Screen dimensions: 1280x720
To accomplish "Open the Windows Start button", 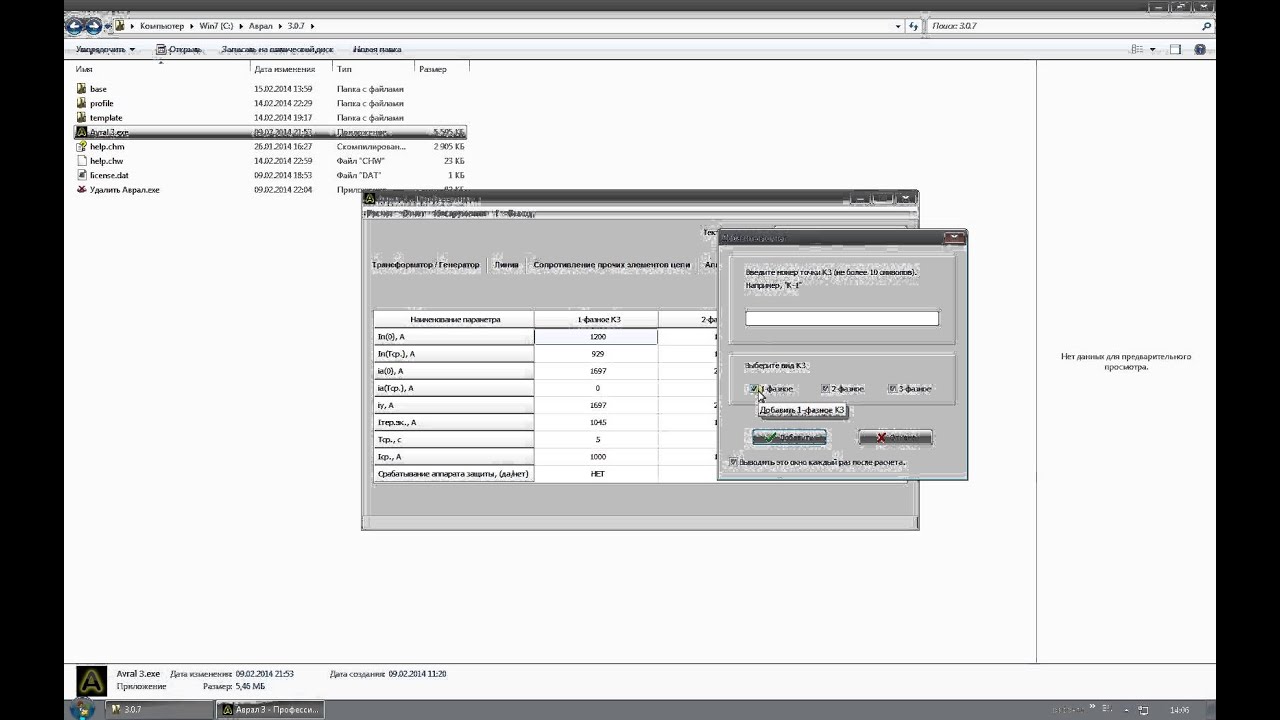I will coord(83,709).
